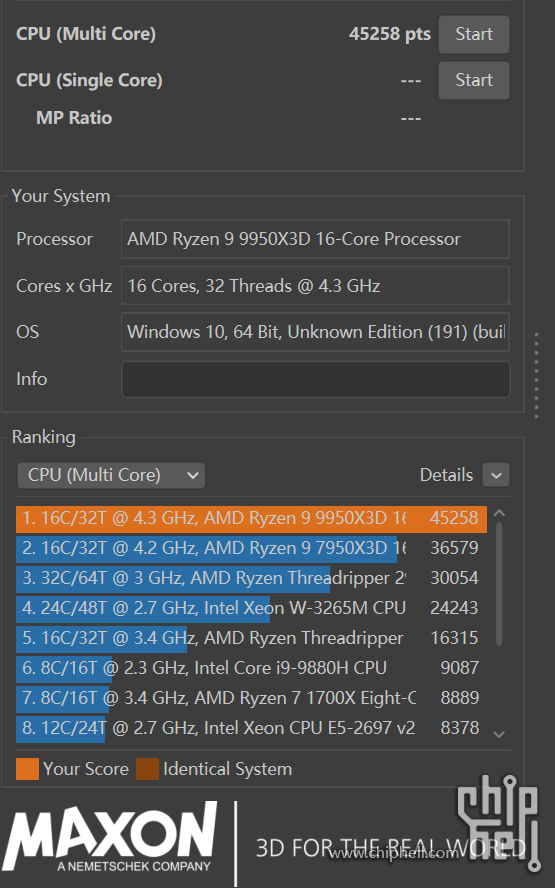Viewport: 555px width, 888px height.
Task: Click the 36579 score value
Action: (x=454, y=548)
